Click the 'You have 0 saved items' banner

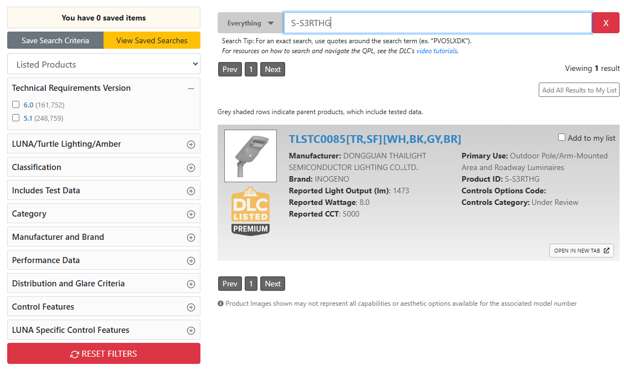(103, 18)
